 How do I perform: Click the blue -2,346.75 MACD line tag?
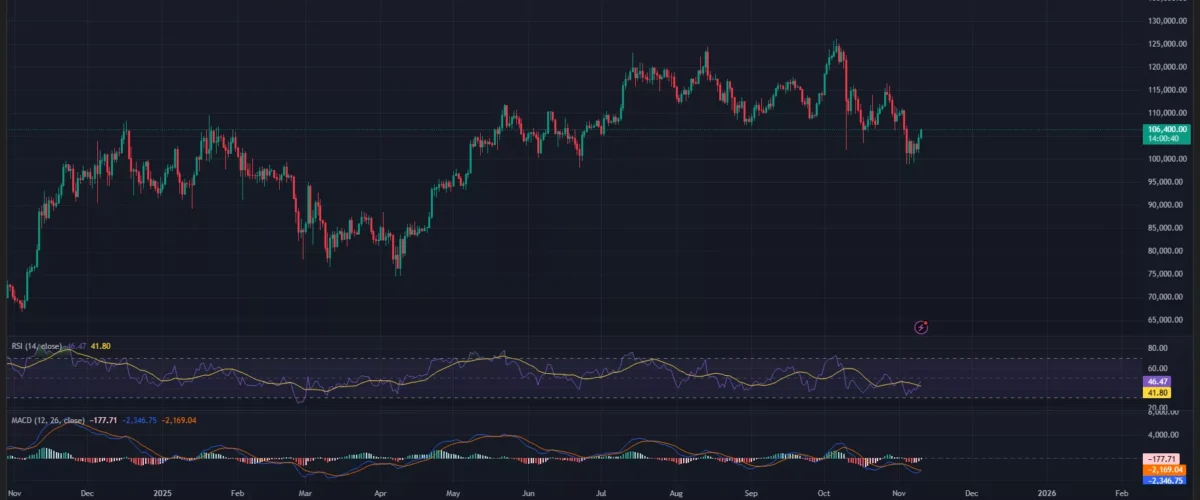click(1164, 481)
